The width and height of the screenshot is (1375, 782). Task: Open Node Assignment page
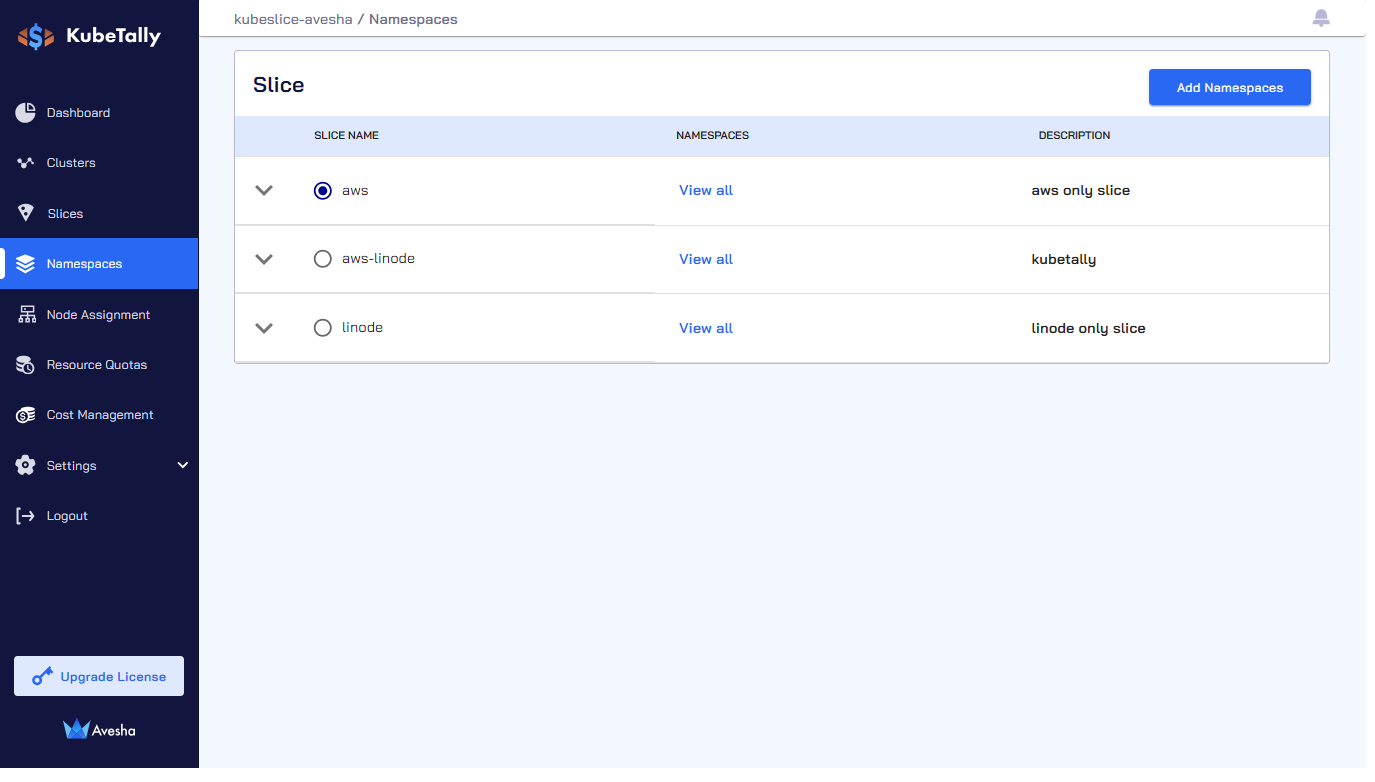99,315
